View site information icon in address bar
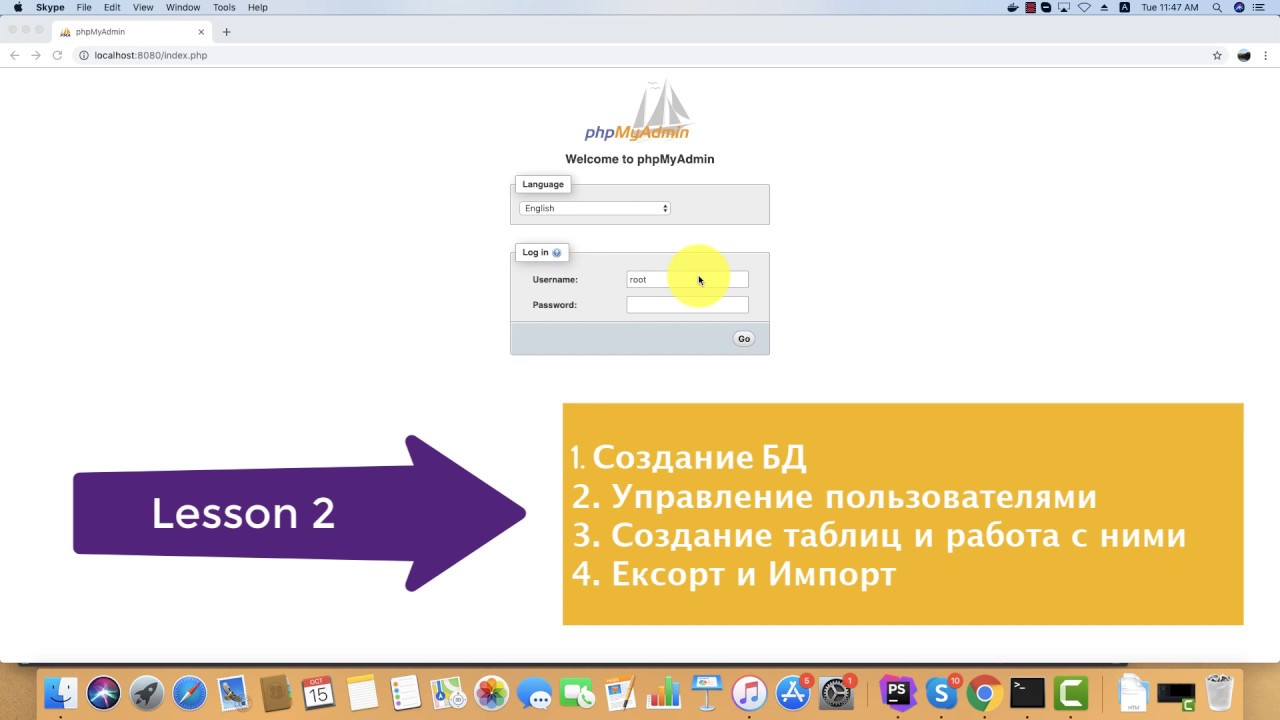Viewport: 1280px width, 720px height. coord(84,56)
